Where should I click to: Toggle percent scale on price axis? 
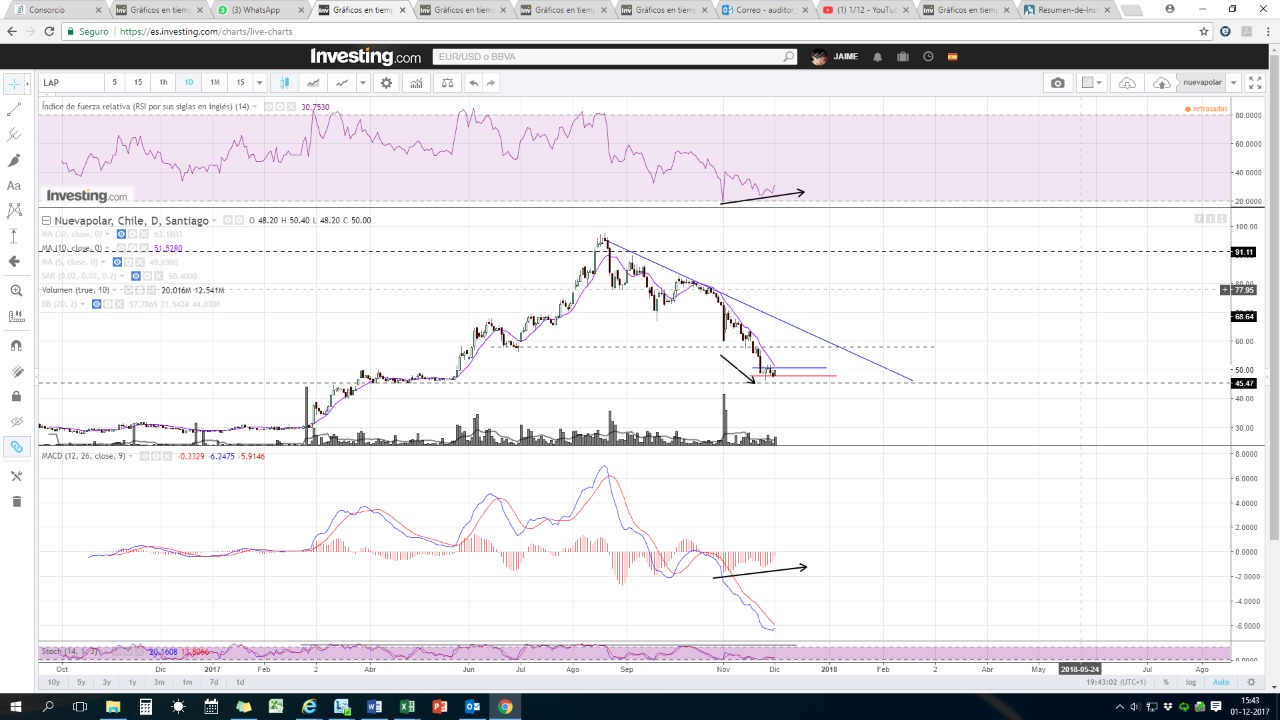tap(1166, 682)
